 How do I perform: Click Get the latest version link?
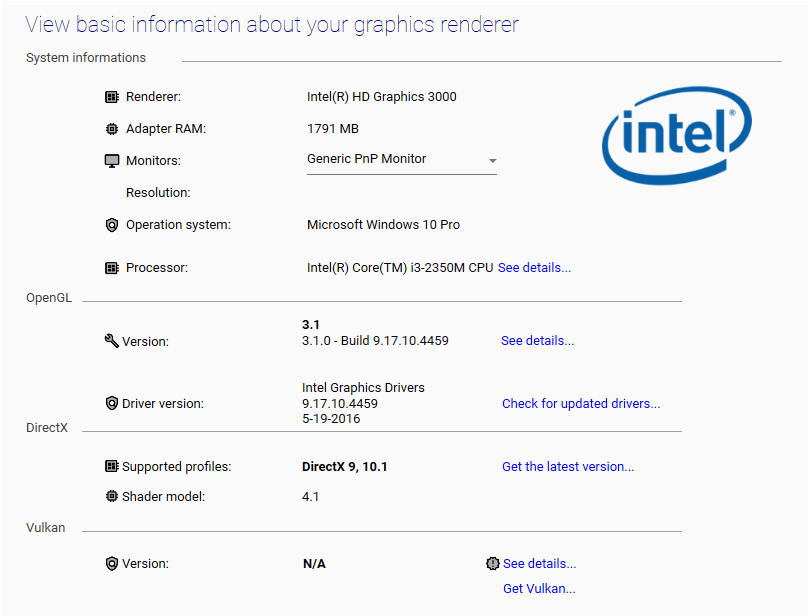point(568,467)
